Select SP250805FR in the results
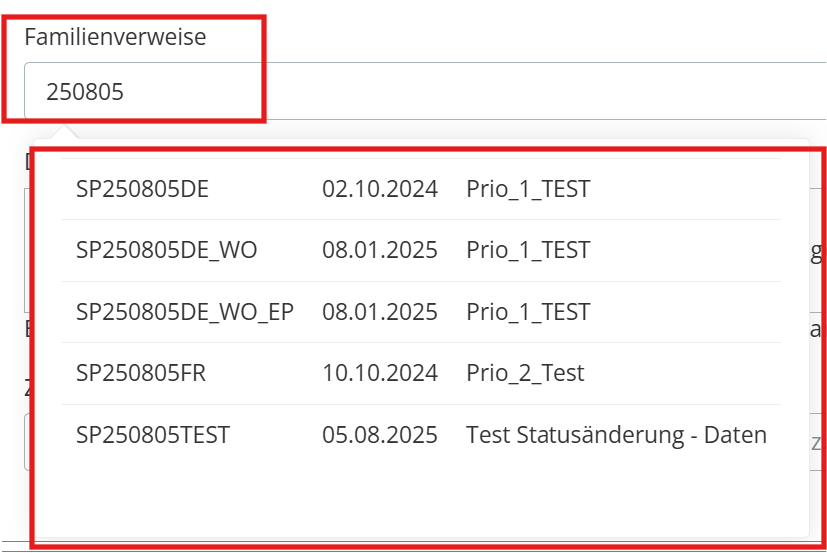The height and width of the screenshot is (553, 827). pyautogui.click(x=421, y=373)
